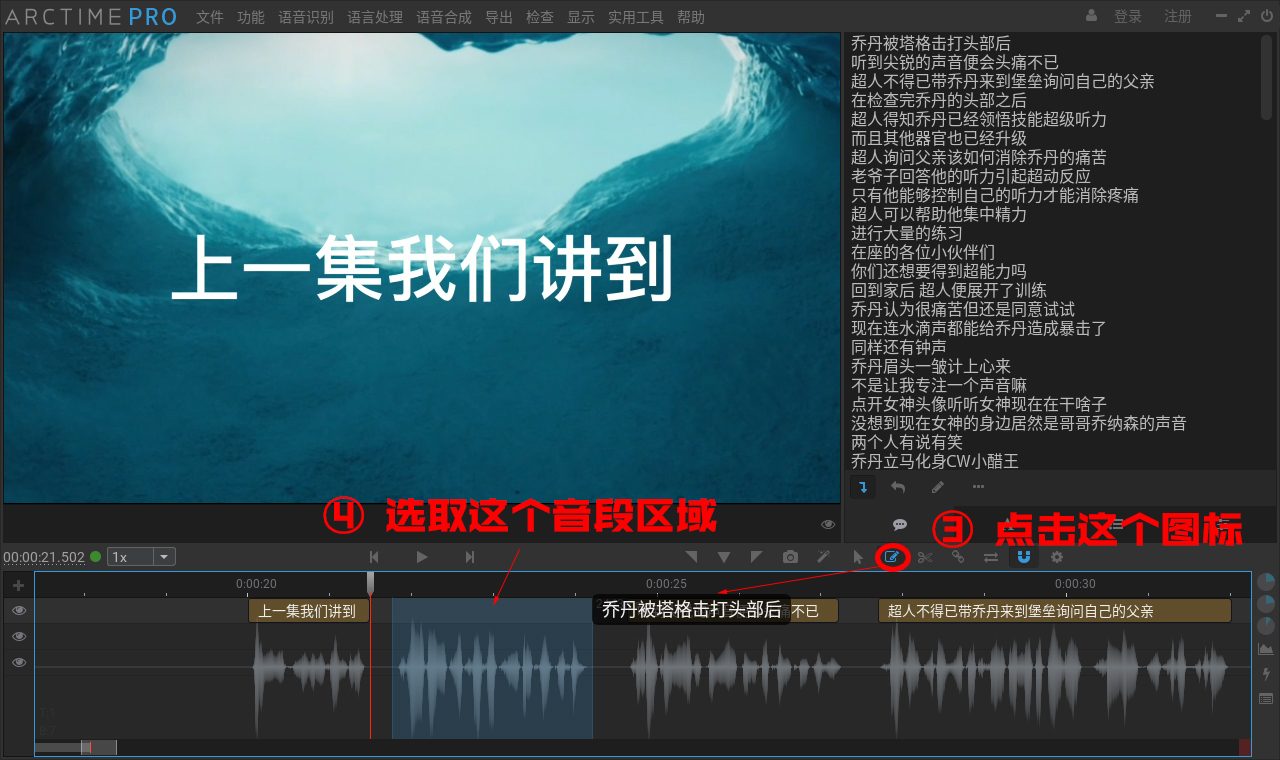Viewport: 1280px width, 760px height.
Task: Toggle the magnet snapping tool
Action: (1022, 557)
